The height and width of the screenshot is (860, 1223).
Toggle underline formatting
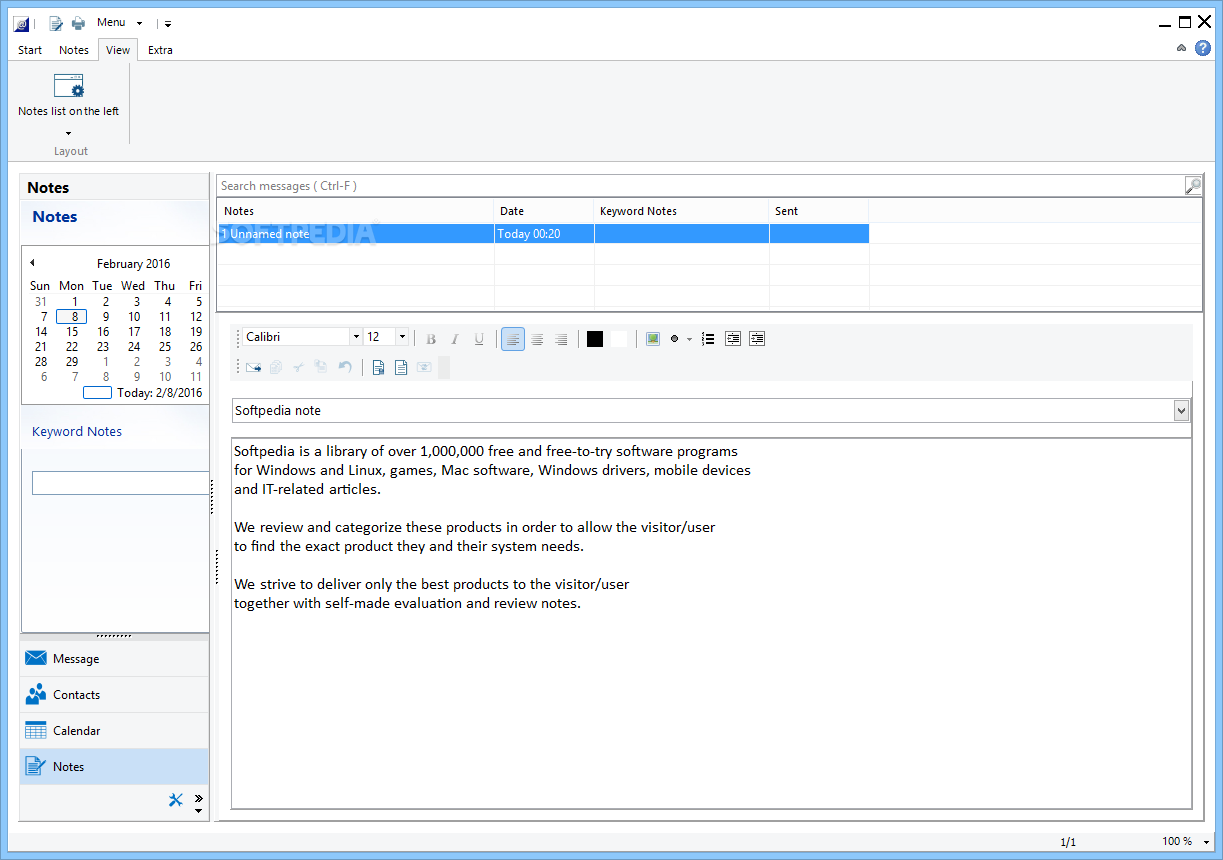point(479,339)
